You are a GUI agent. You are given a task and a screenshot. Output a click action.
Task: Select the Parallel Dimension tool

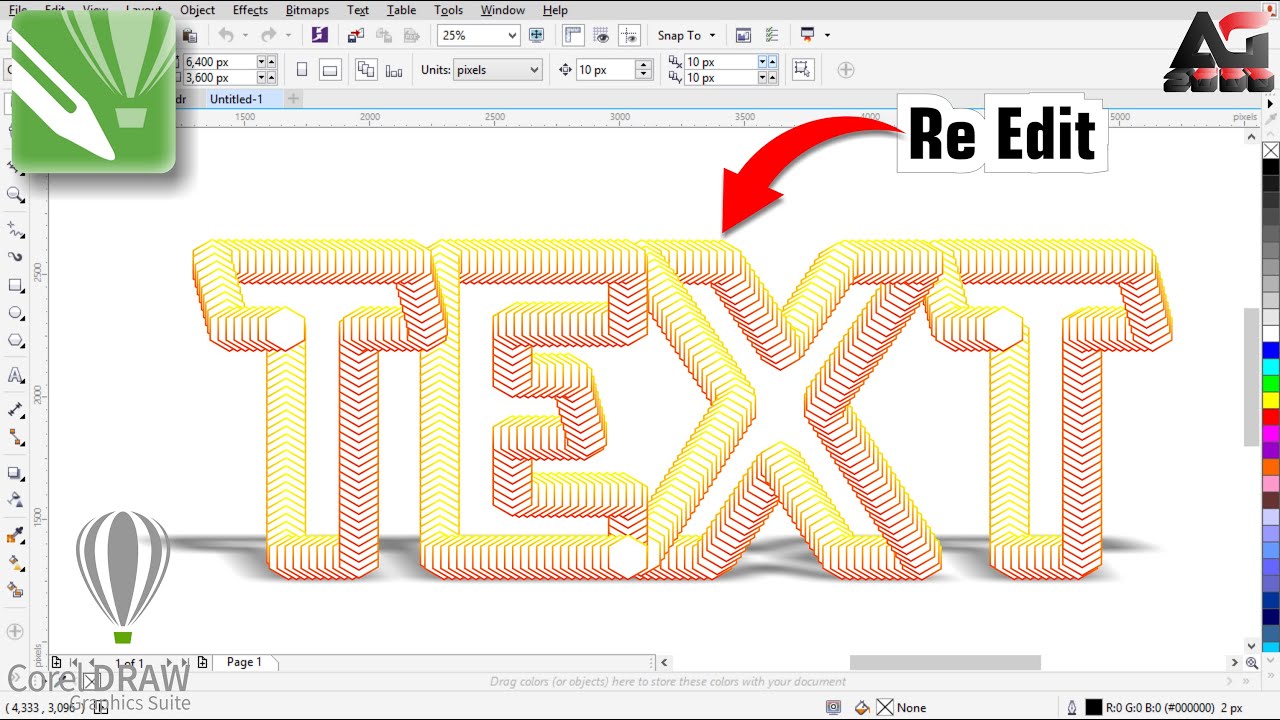(16, 409)
